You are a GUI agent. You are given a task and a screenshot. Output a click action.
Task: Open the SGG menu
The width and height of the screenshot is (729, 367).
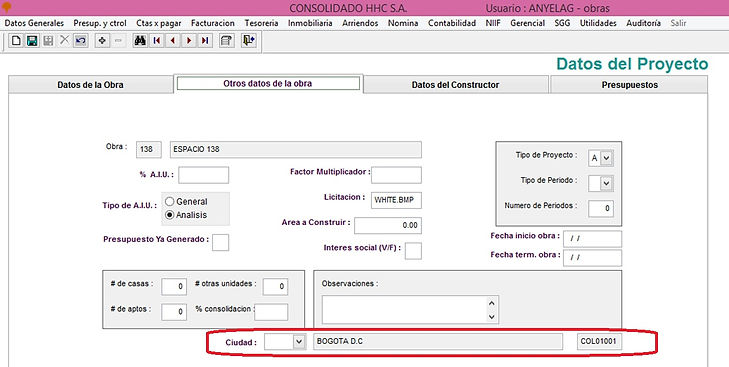[562, 23]
